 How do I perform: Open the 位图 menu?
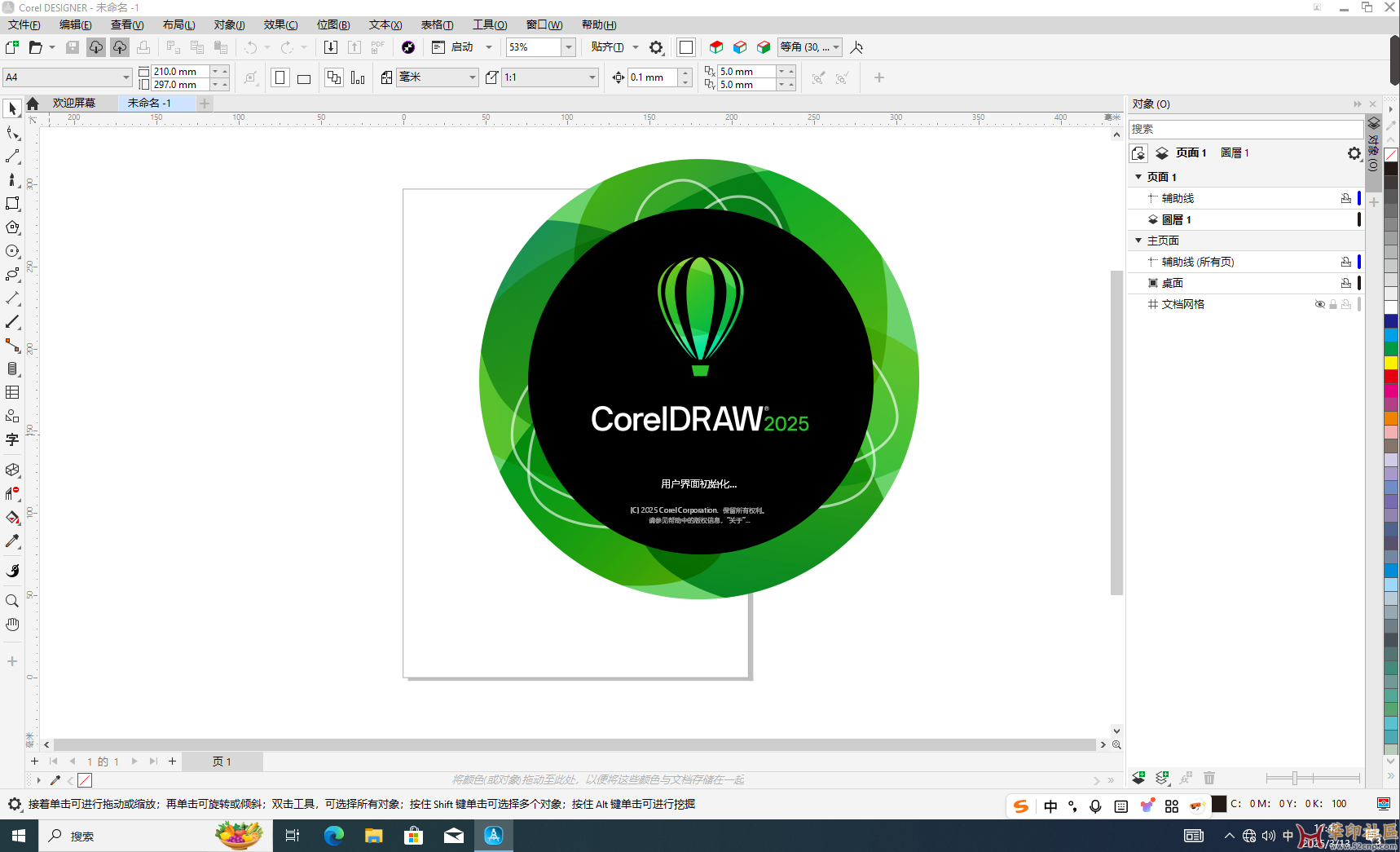pos(333,25)
